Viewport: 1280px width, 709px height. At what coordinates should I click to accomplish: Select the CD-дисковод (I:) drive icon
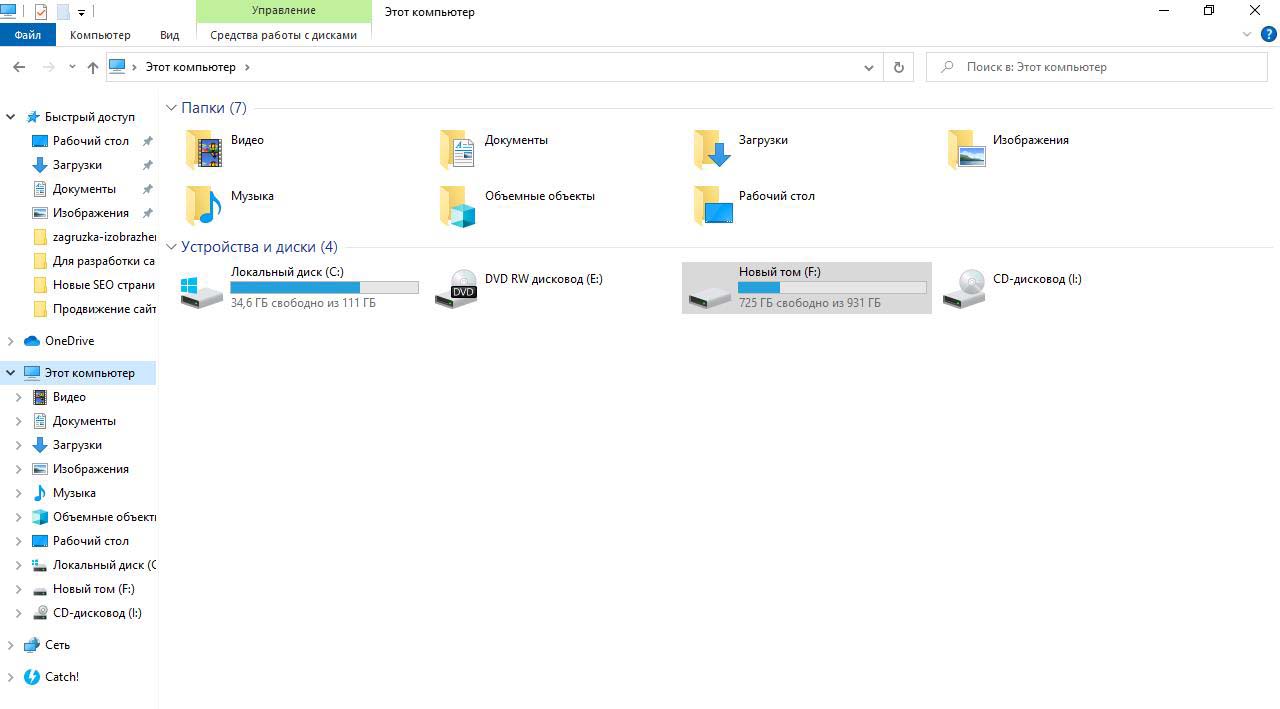point(965,288)
